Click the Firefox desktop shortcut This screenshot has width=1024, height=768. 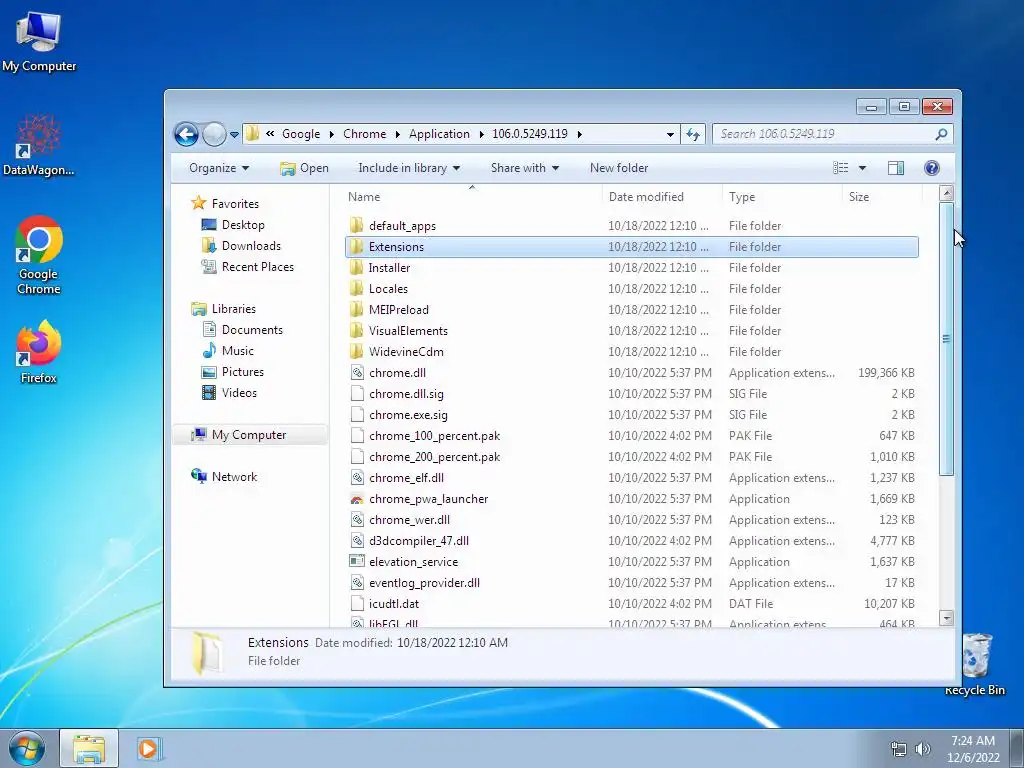[39, 352]
